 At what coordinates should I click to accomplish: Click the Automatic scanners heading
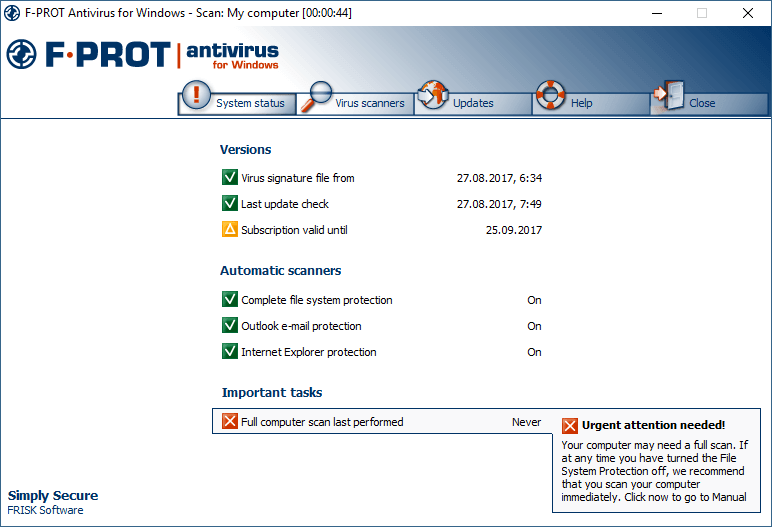tap(280, 271)
